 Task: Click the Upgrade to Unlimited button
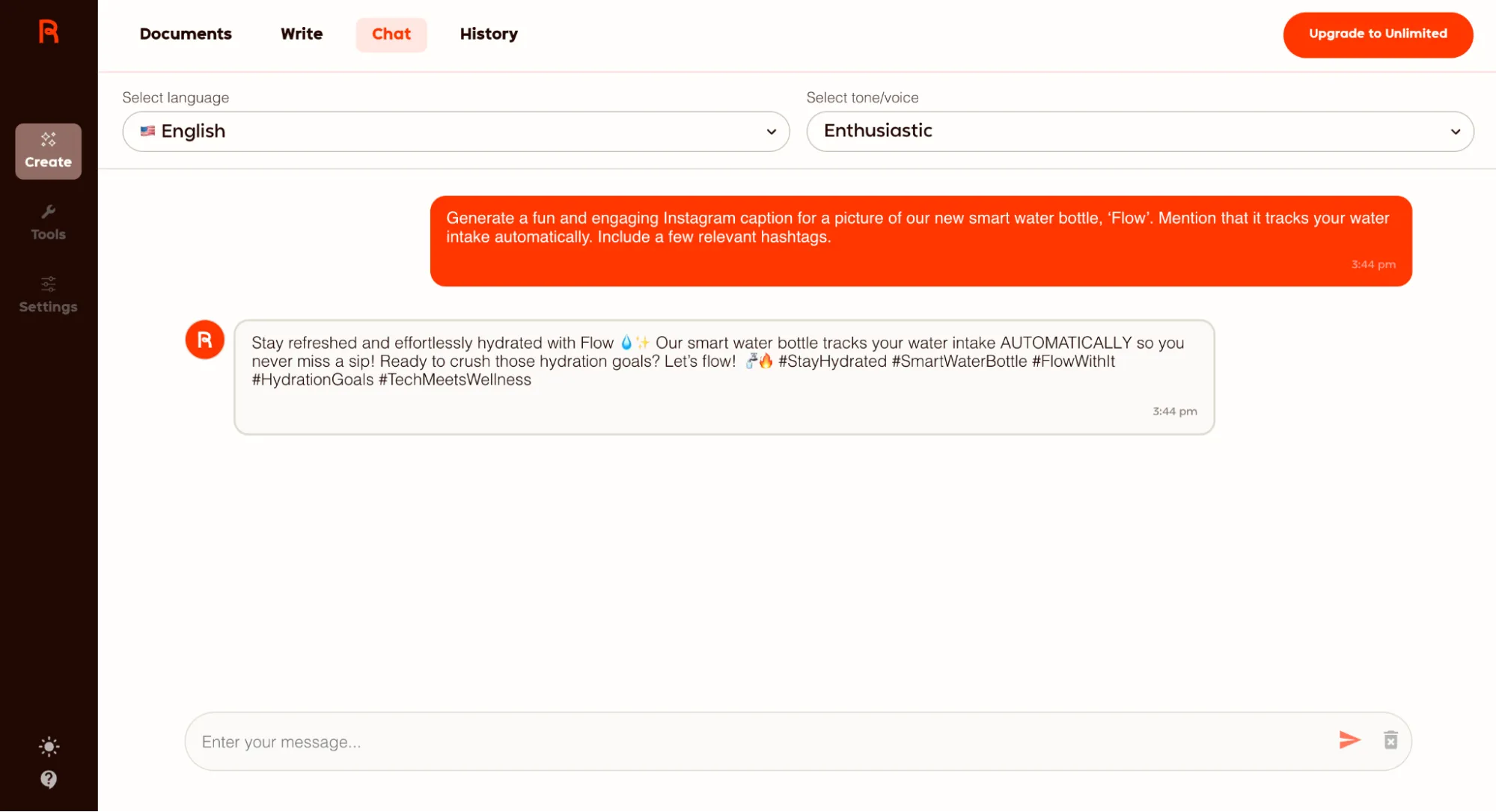pos(1377,34)
